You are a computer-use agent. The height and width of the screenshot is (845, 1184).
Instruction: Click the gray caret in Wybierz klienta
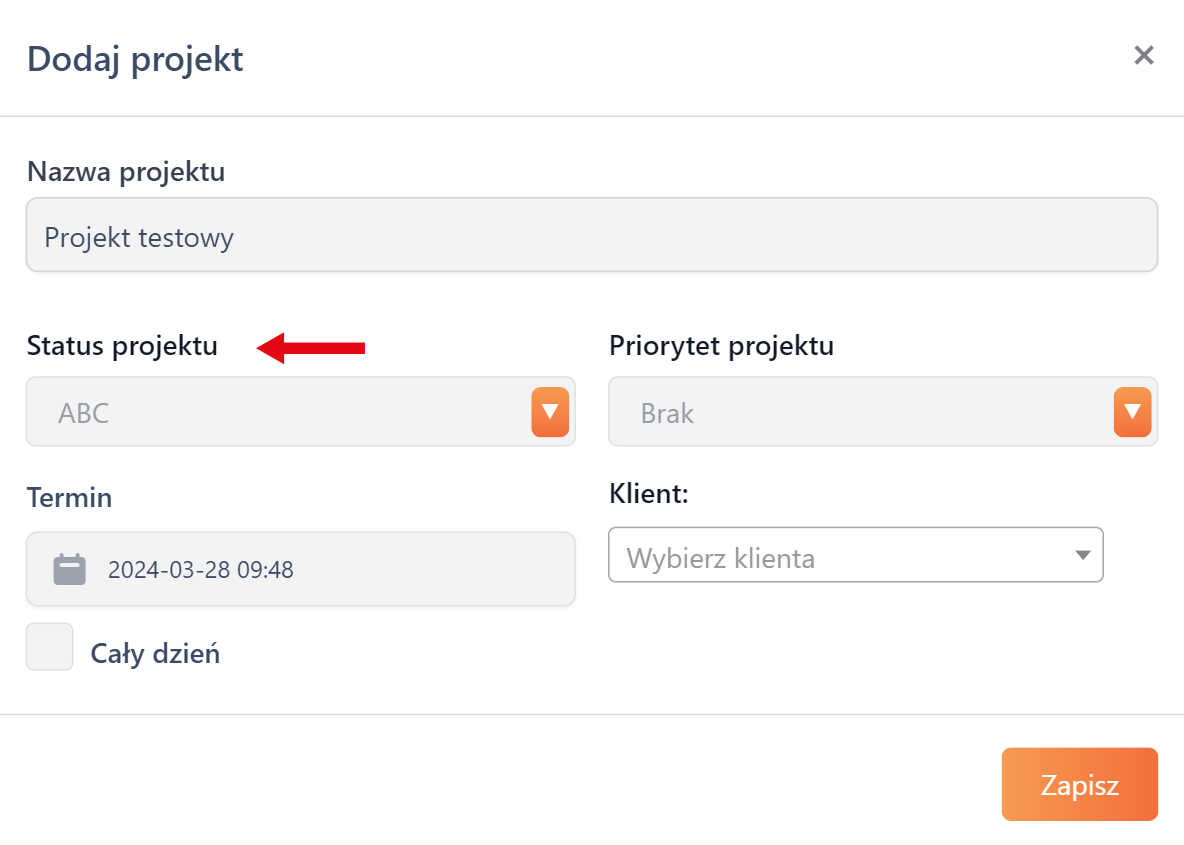pyautogui.click(x=1082, y=555)
